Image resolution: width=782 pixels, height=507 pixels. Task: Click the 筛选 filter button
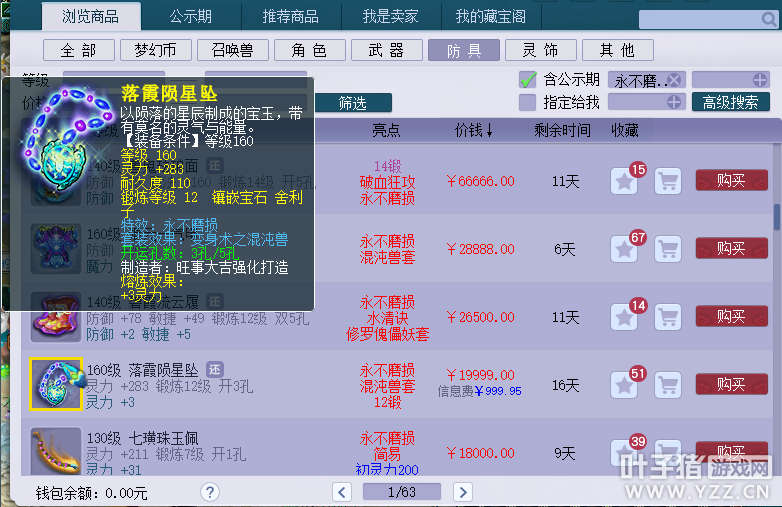tap(353, 103)
